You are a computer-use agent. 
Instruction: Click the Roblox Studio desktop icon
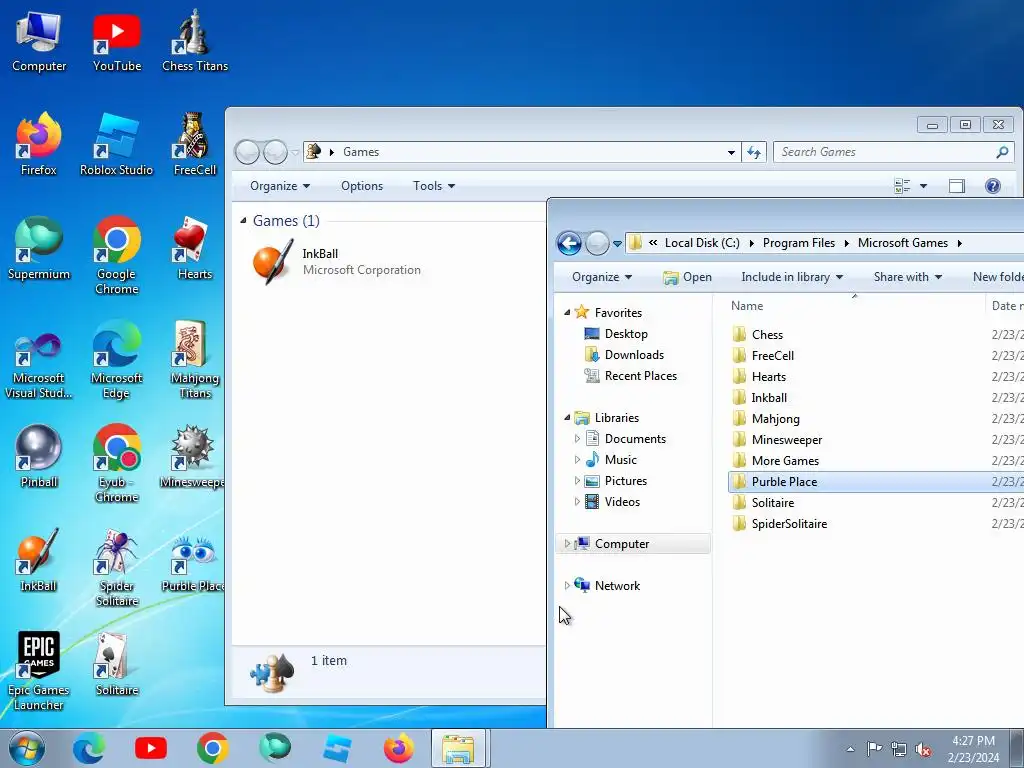click(x=116, y=145)
